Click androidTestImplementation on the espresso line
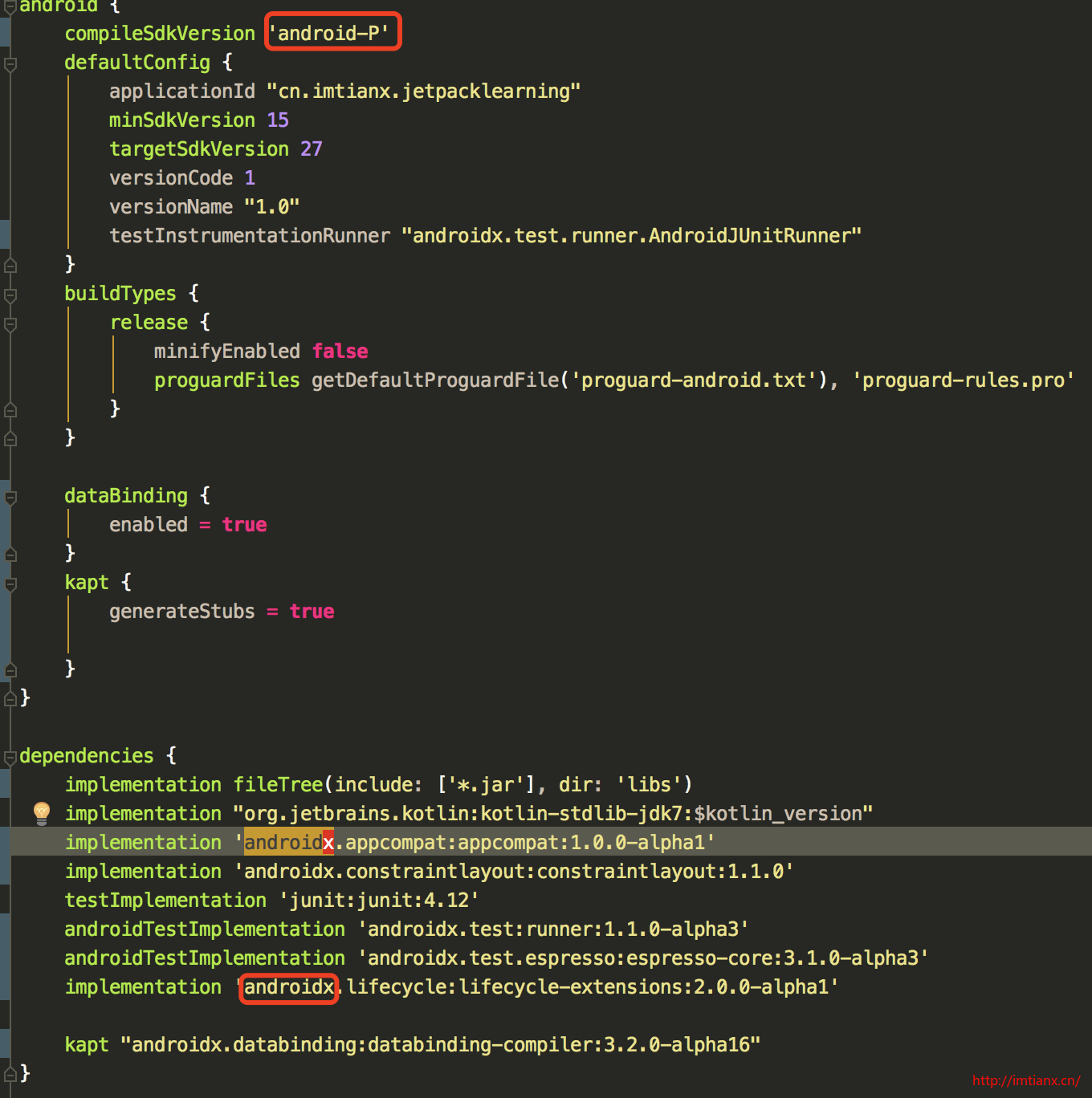 pos(205,958)
